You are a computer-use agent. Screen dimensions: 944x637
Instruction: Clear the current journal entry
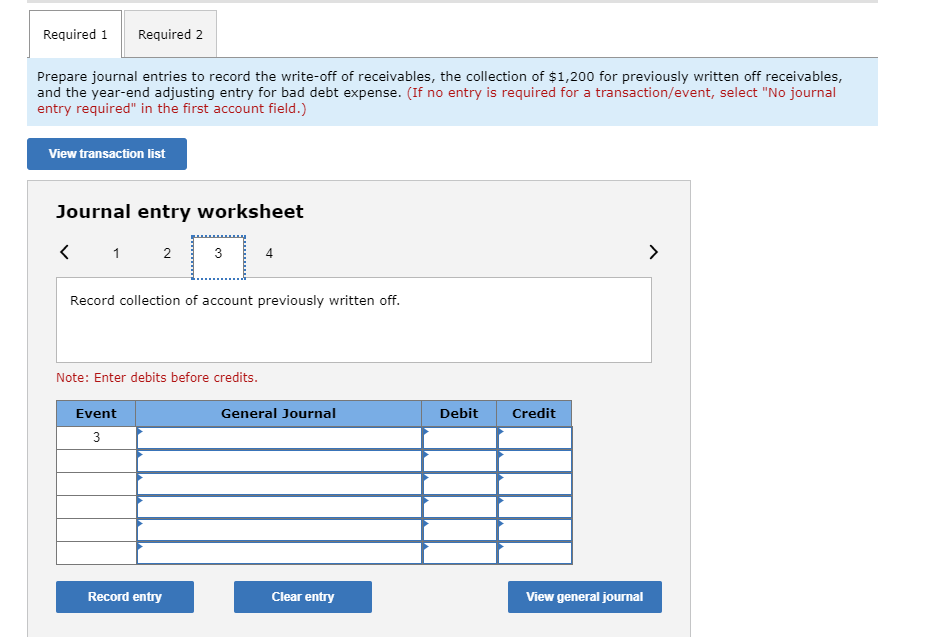pyautogui.click(x=302, y=596)
